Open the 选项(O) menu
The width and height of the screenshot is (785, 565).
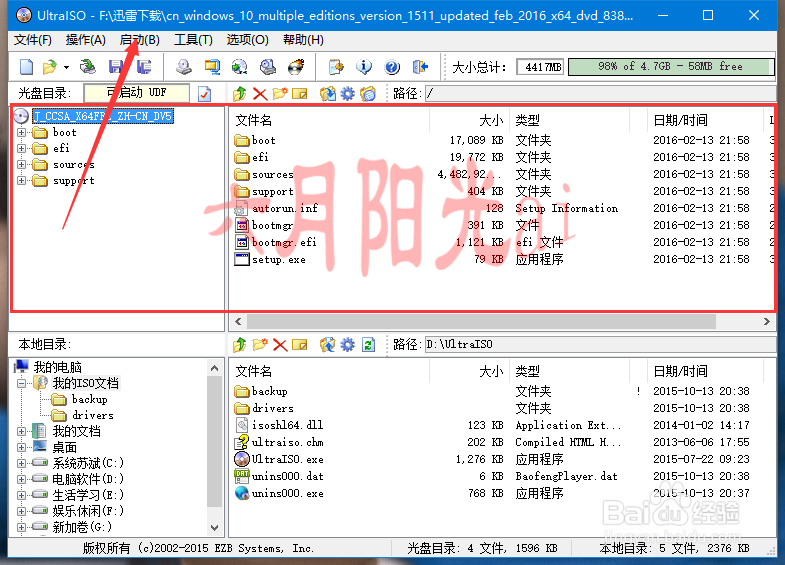click(247, 40)
